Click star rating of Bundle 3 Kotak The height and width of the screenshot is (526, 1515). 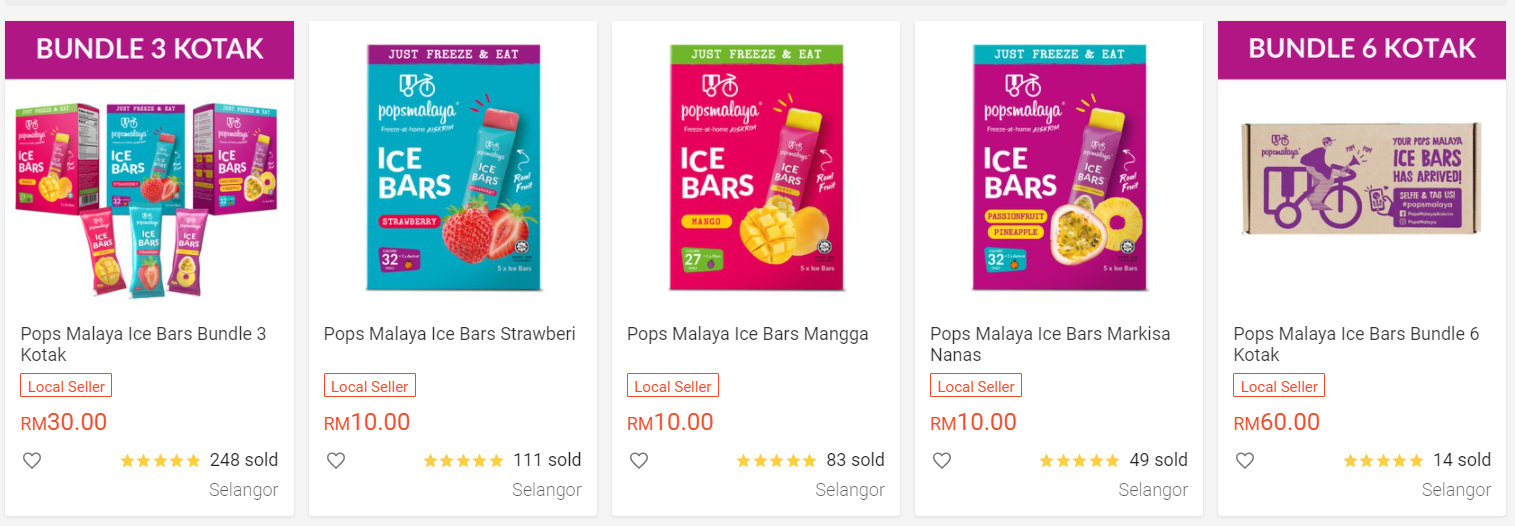[x=160, y=461]
